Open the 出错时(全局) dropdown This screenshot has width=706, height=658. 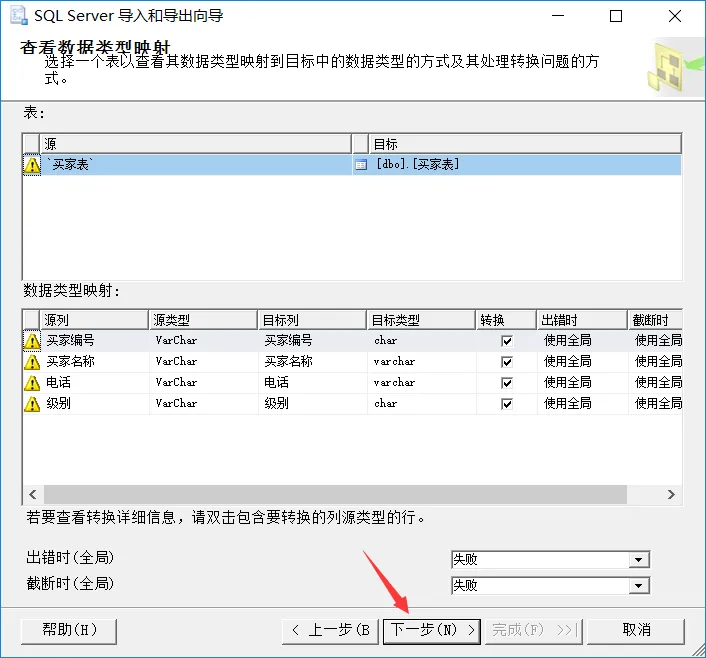[x=638, y=559]
